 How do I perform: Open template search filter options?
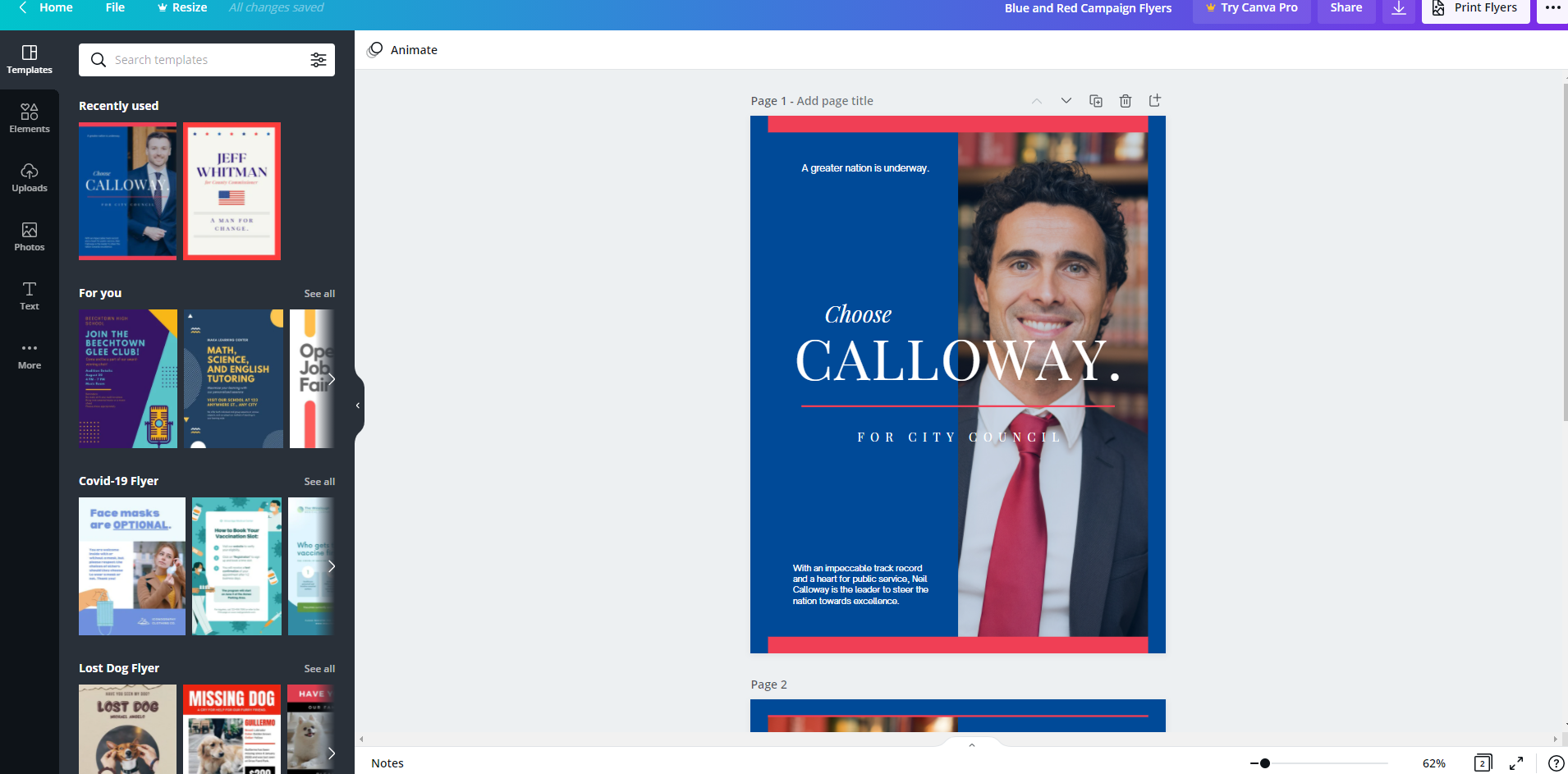point(319,60)
